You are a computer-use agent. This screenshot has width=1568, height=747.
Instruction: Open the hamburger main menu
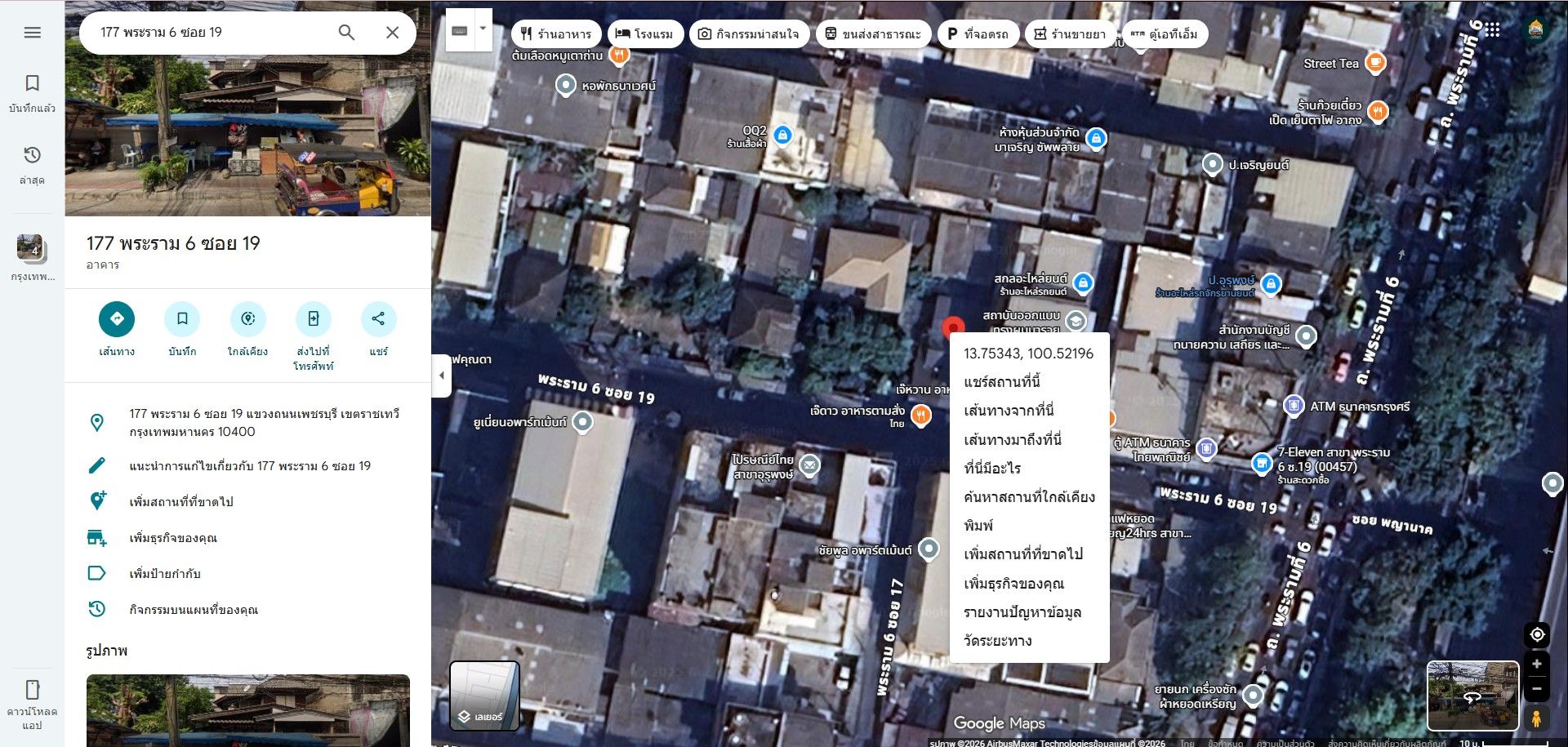33,33
